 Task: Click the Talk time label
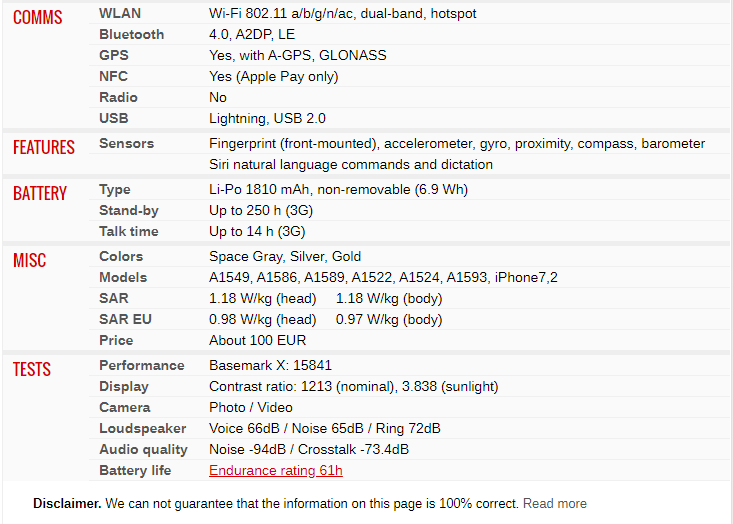[129, 232]
